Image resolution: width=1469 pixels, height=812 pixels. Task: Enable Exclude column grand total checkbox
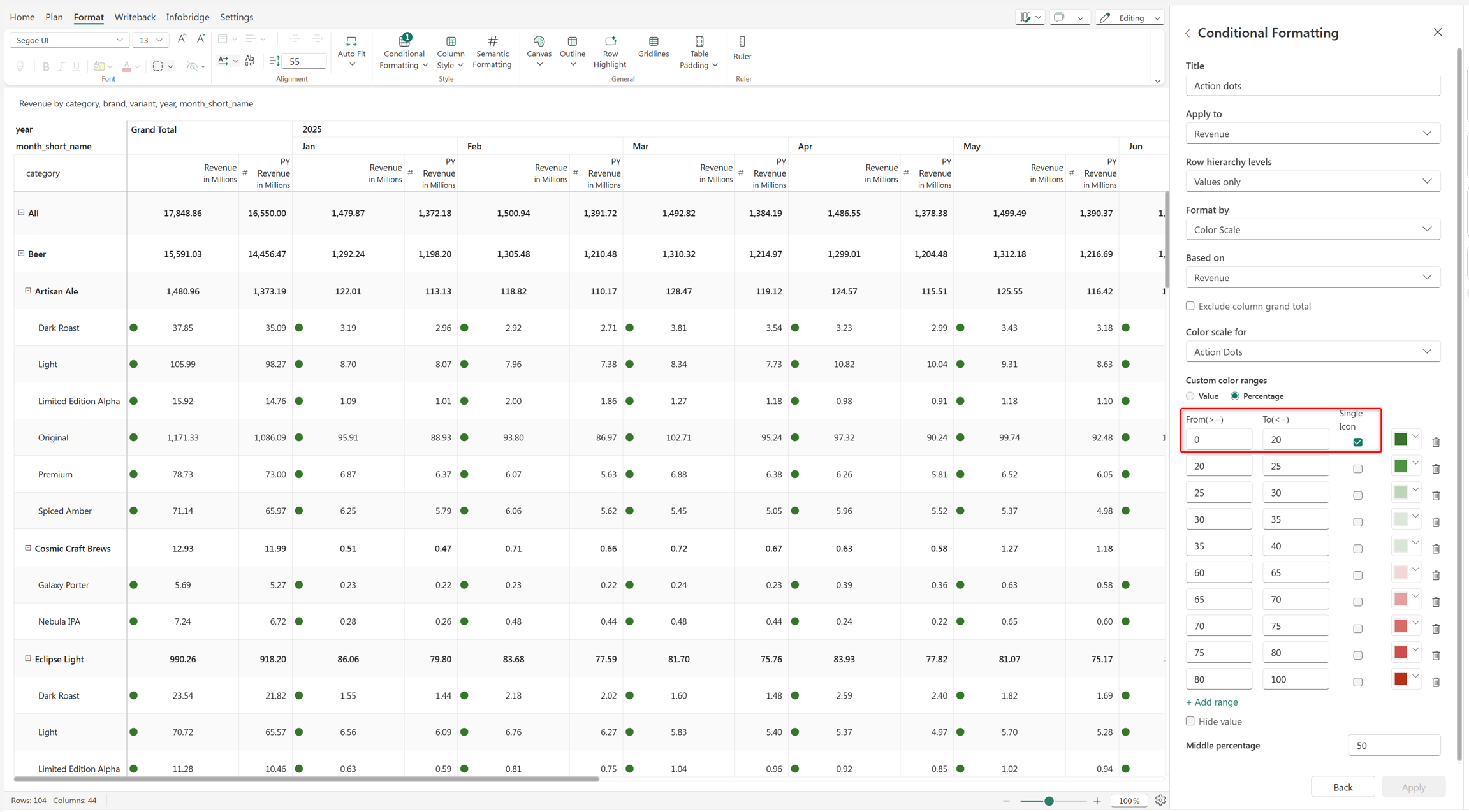[1190, 306]
